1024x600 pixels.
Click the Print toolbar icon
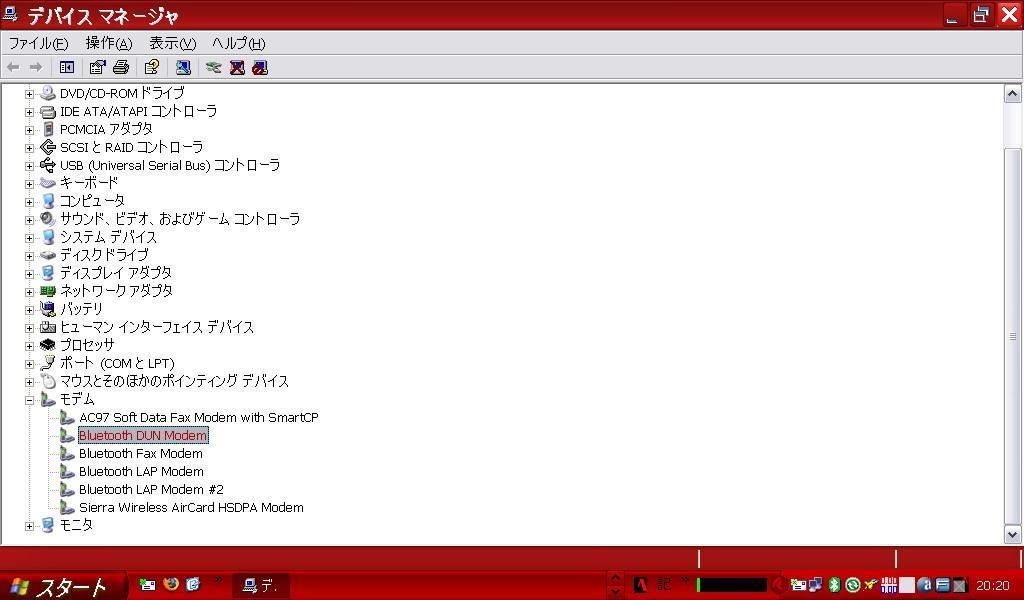click(x=121, y=67)
